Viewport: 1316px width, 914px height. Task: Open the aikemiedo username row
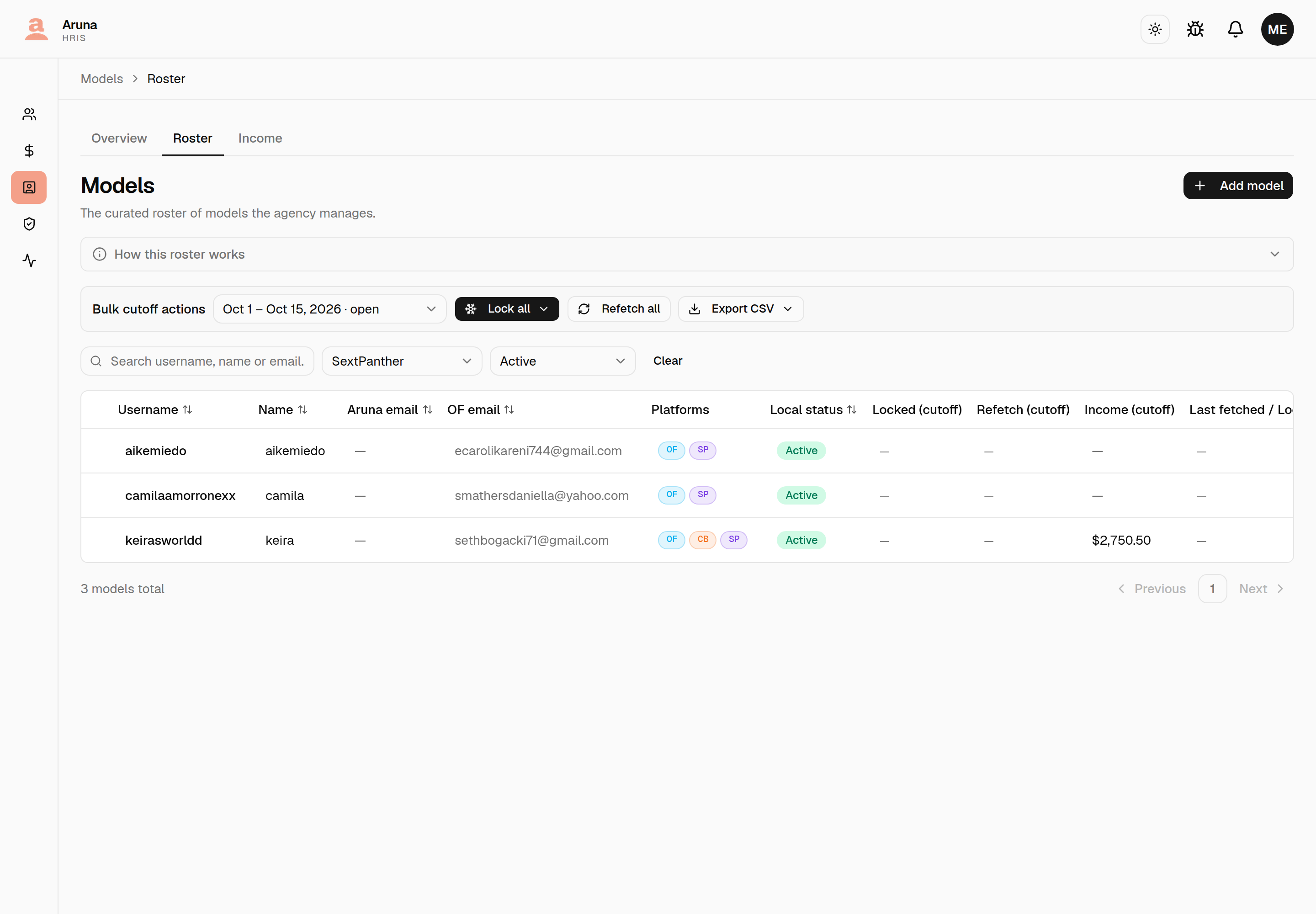[x=156, y=451]
